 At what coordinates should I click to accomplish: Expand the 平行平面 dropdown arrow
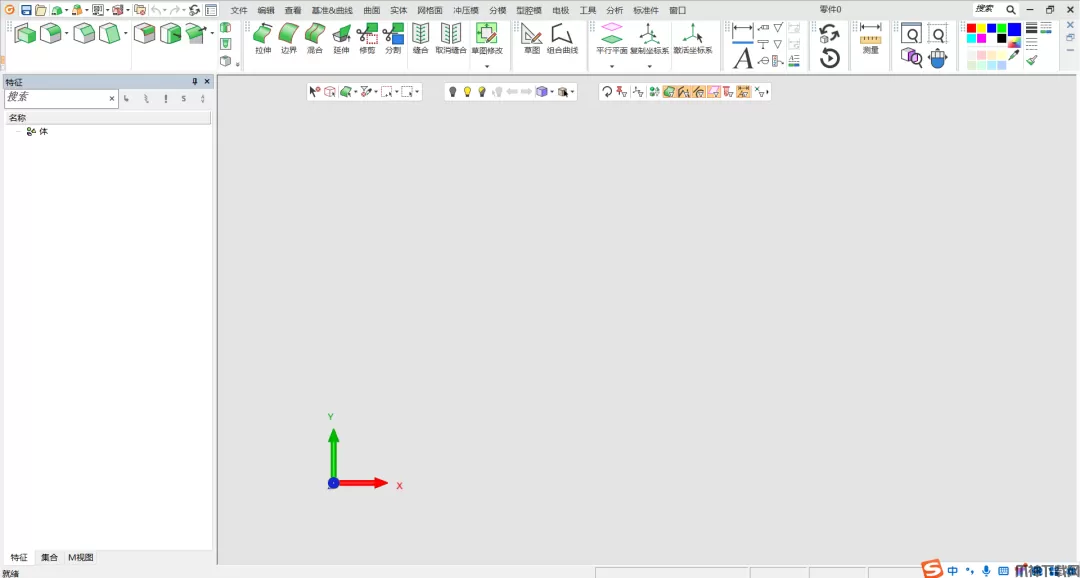612,66
